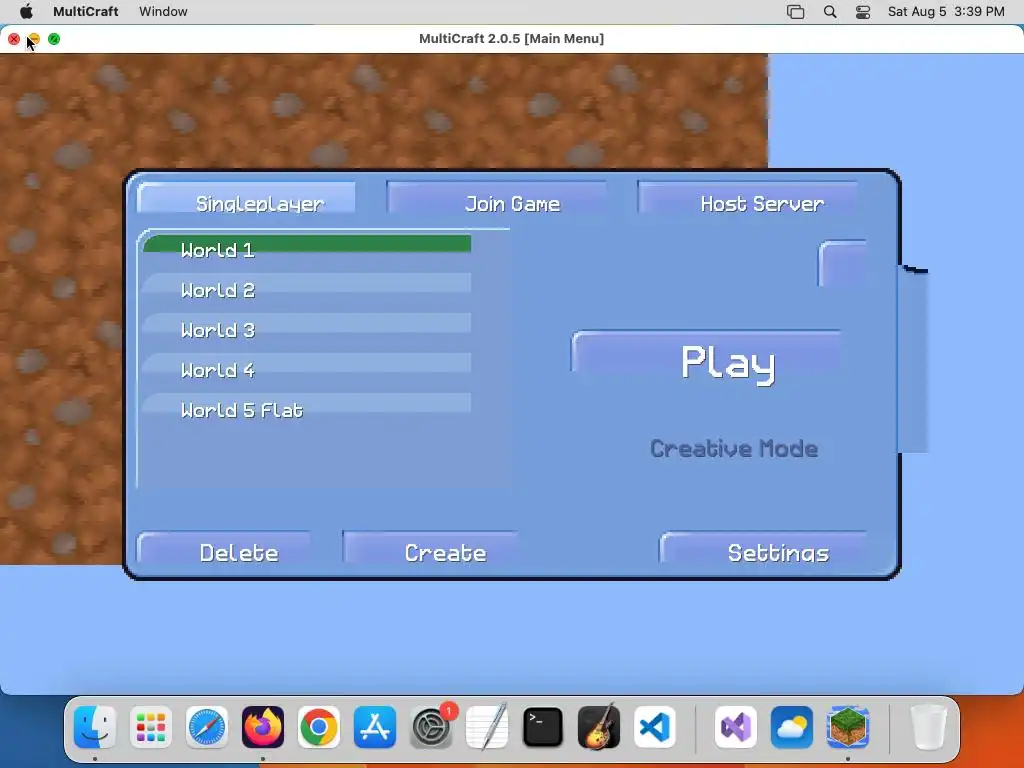Select World 3 in the list
The height and width of the screenshot is (768, 1024).
(x=307, y=328)
